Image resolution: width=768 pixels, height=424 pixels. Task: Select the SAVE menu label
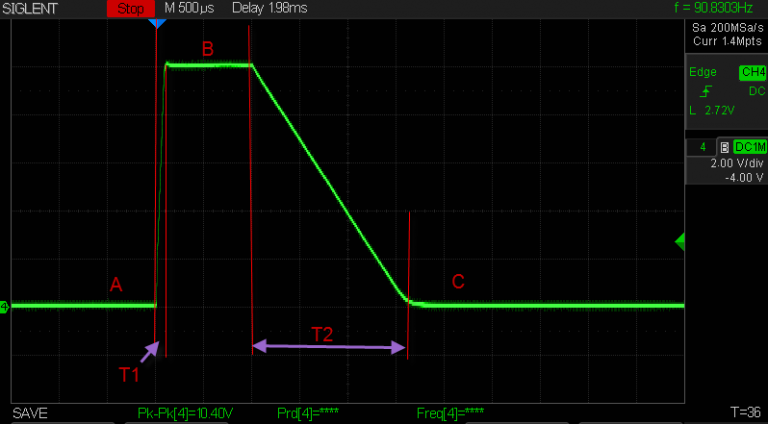tap(29, 413)
